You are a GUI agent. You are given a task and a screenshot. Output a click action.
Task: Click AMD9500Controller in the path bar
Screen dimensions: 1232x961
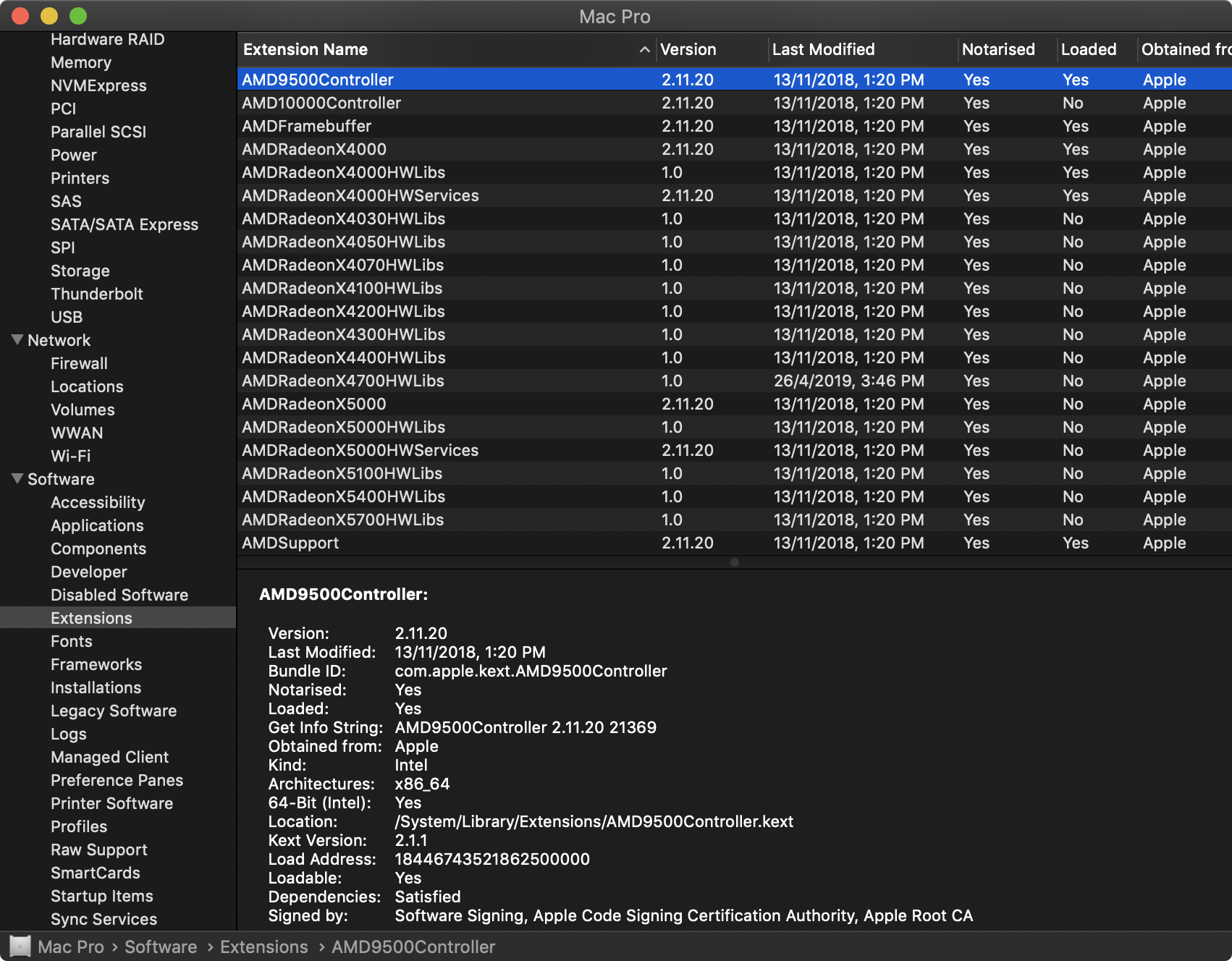click(413, 947)
